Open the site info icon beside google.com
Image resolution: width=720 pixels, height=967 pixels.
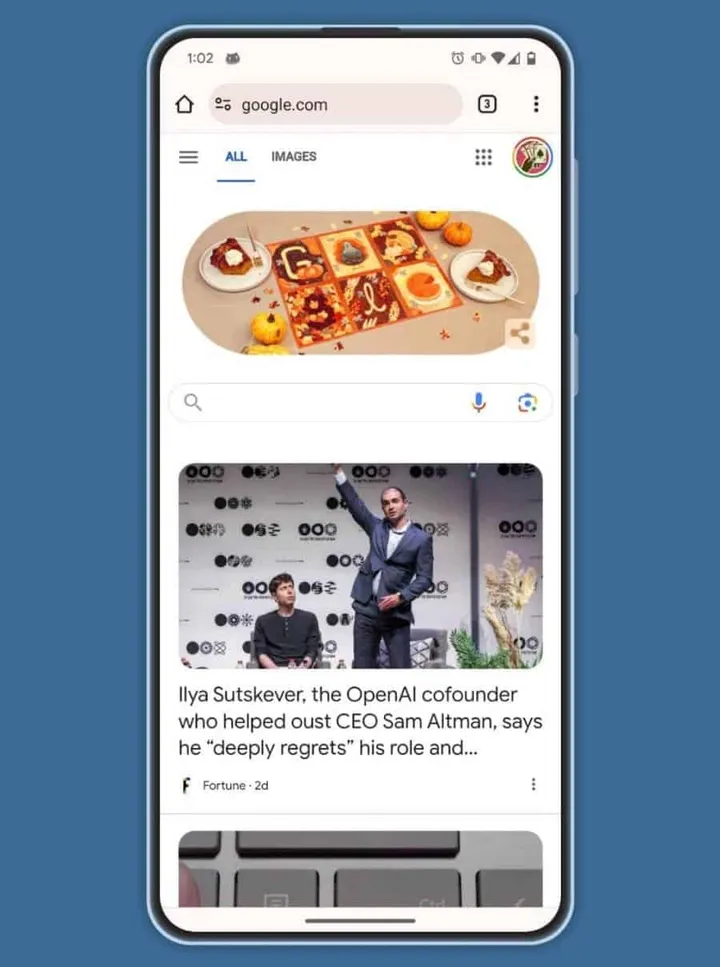coord(223,104)
